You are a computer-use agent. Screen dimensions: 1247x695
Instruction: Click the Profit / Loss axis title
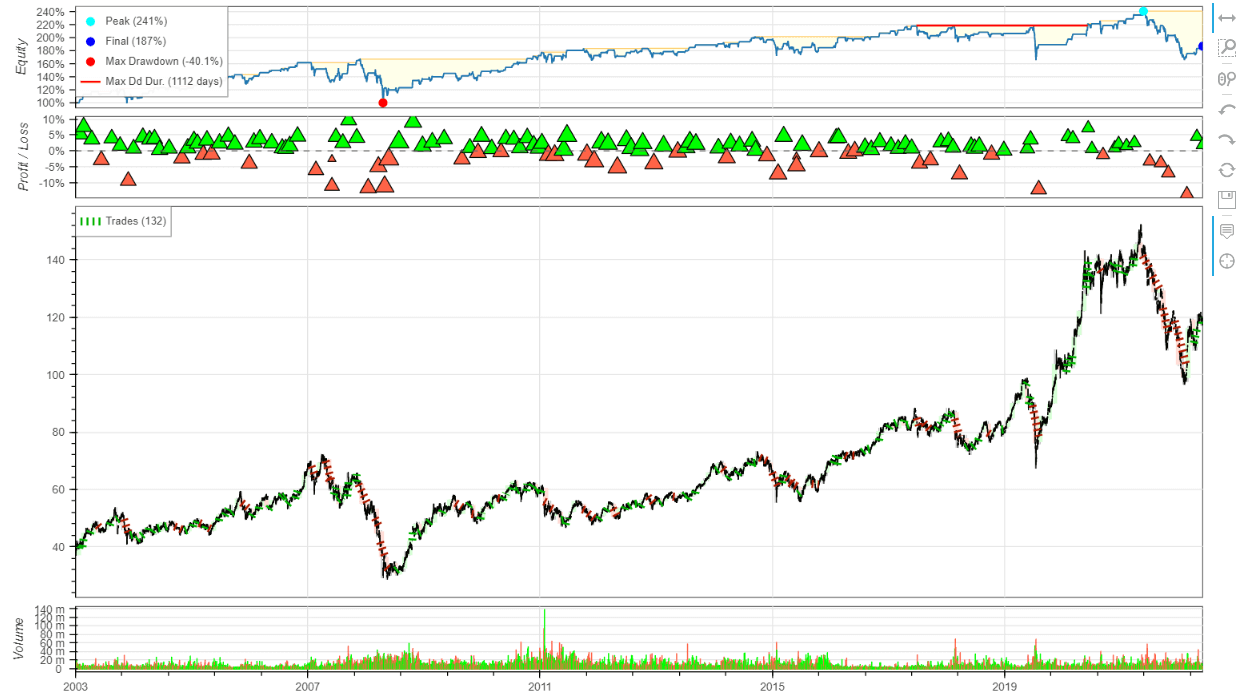pos(22,155)
